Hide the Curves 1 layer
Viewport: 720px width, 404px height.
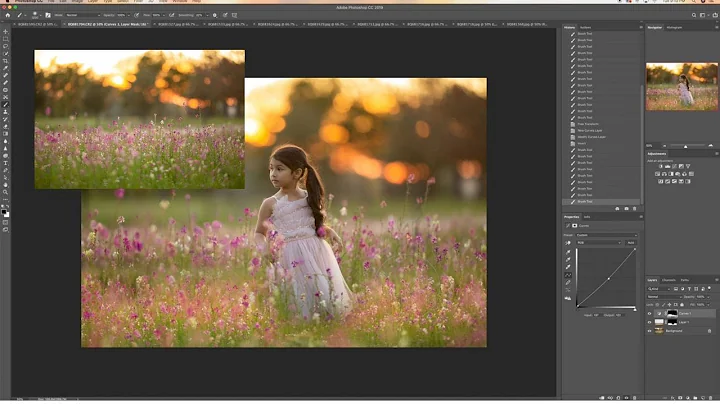pos(649,314)
